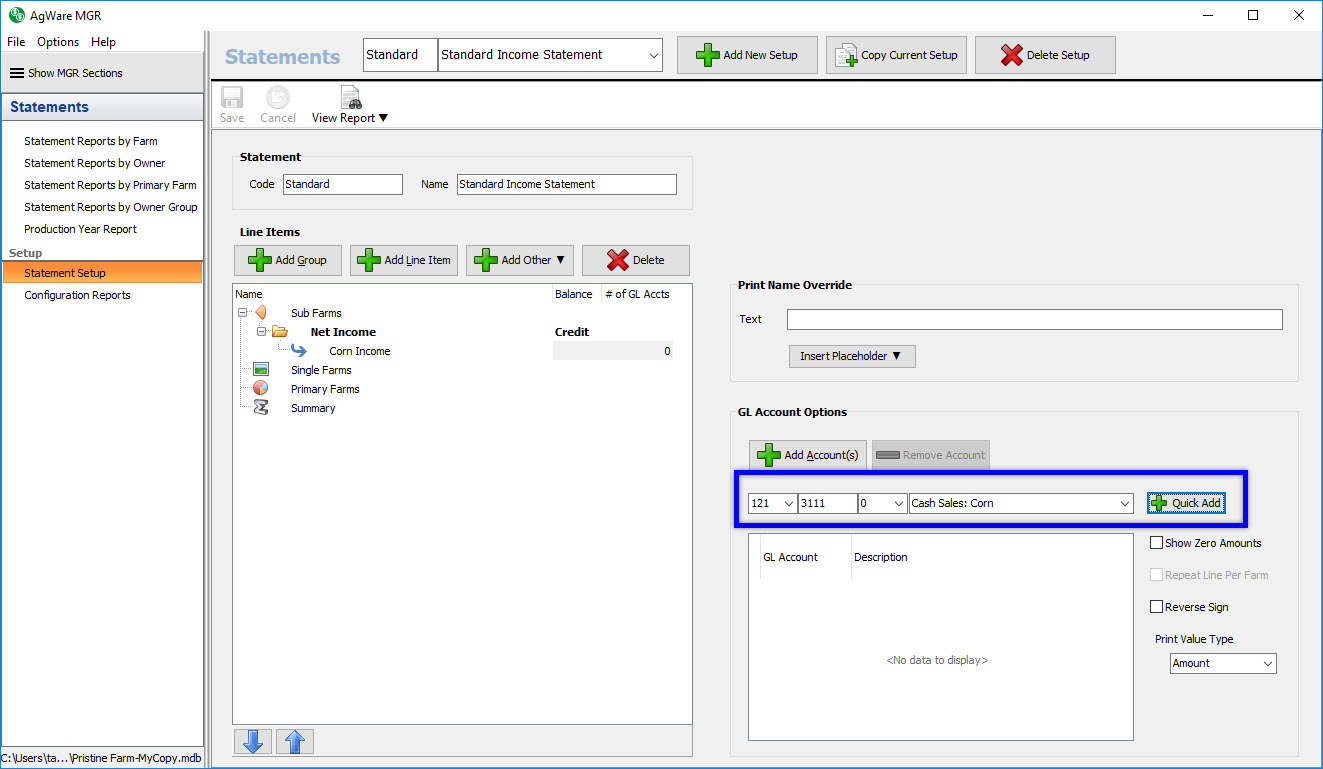This screenshot has height=769, width=1323.
Task: Click the Net Income folder icon
Action: (x=280, y=332)
